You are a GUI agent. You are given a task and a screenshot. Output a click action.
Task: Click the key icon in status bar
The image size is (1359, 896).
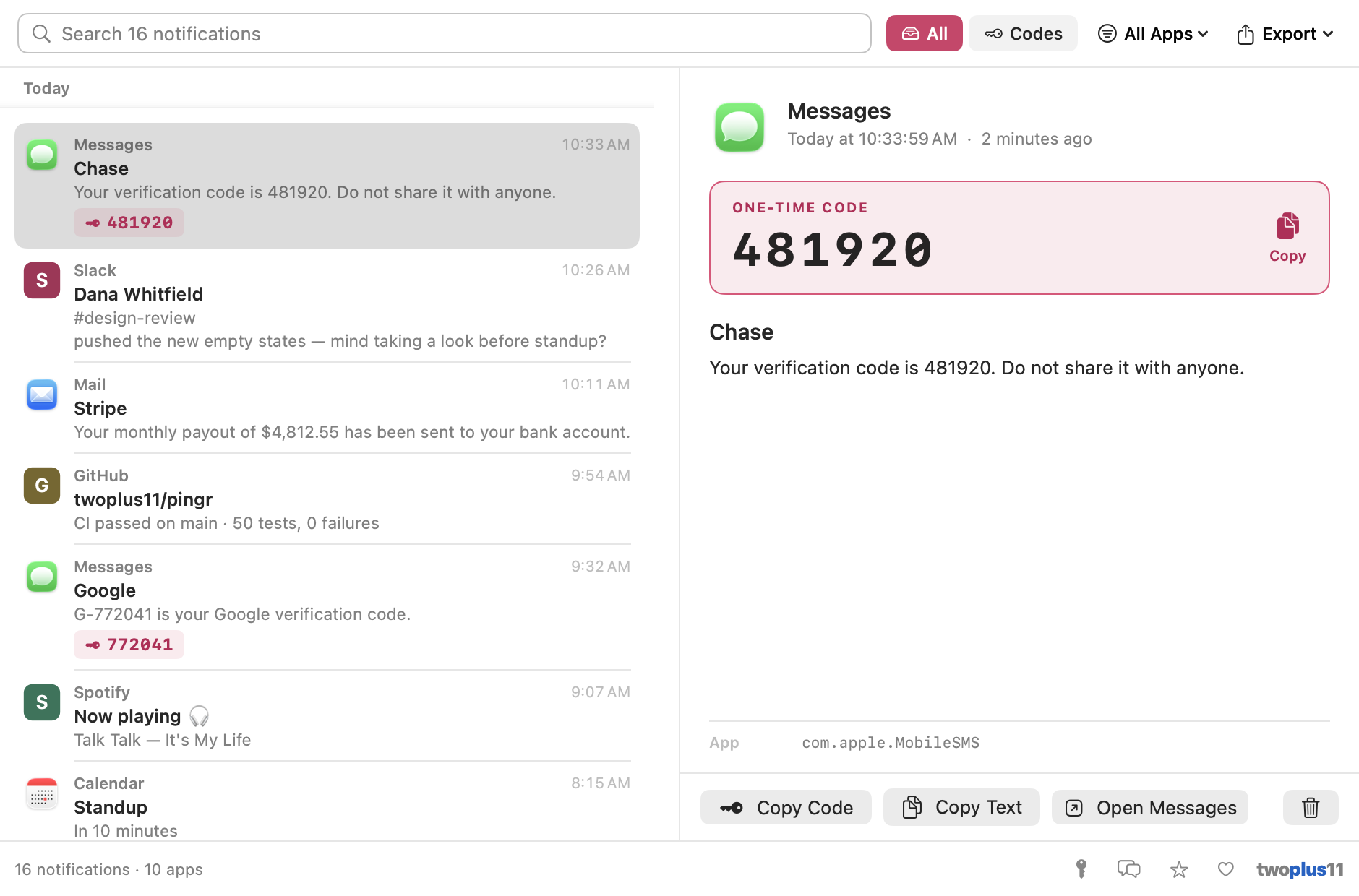click(x=1081, y=869)
